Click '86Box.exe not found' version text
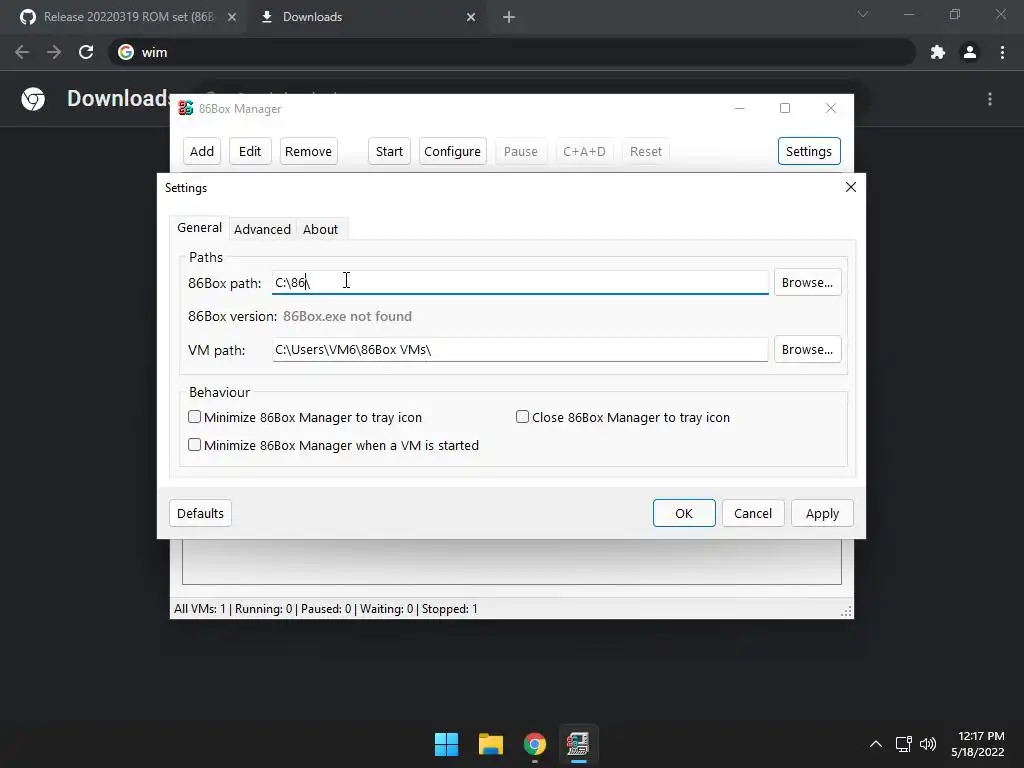The height and width of the screenshot is (768, 1024). [x=347, y=316]
